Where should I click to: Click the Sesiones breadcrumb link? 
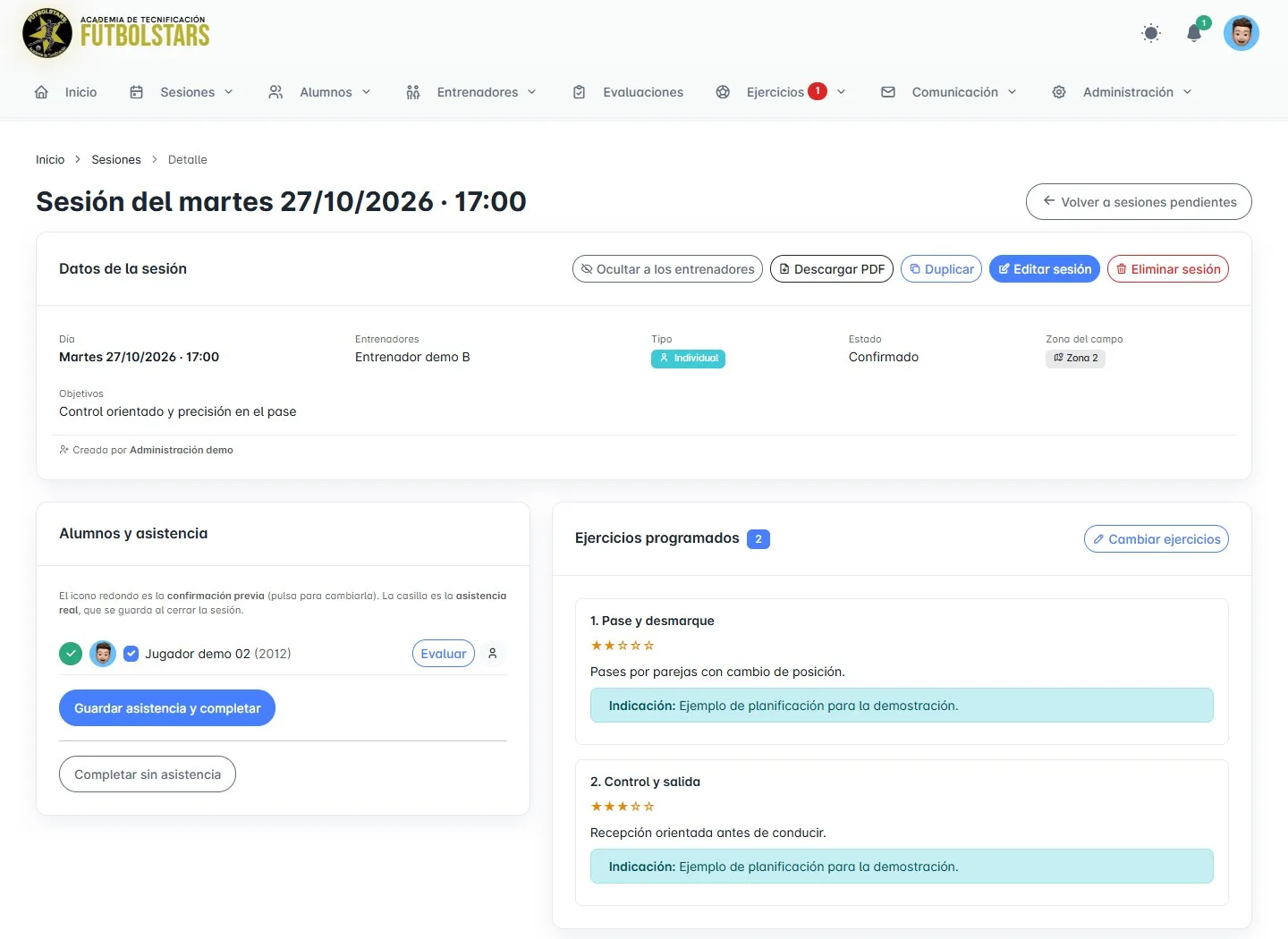(x=116, y=160)
